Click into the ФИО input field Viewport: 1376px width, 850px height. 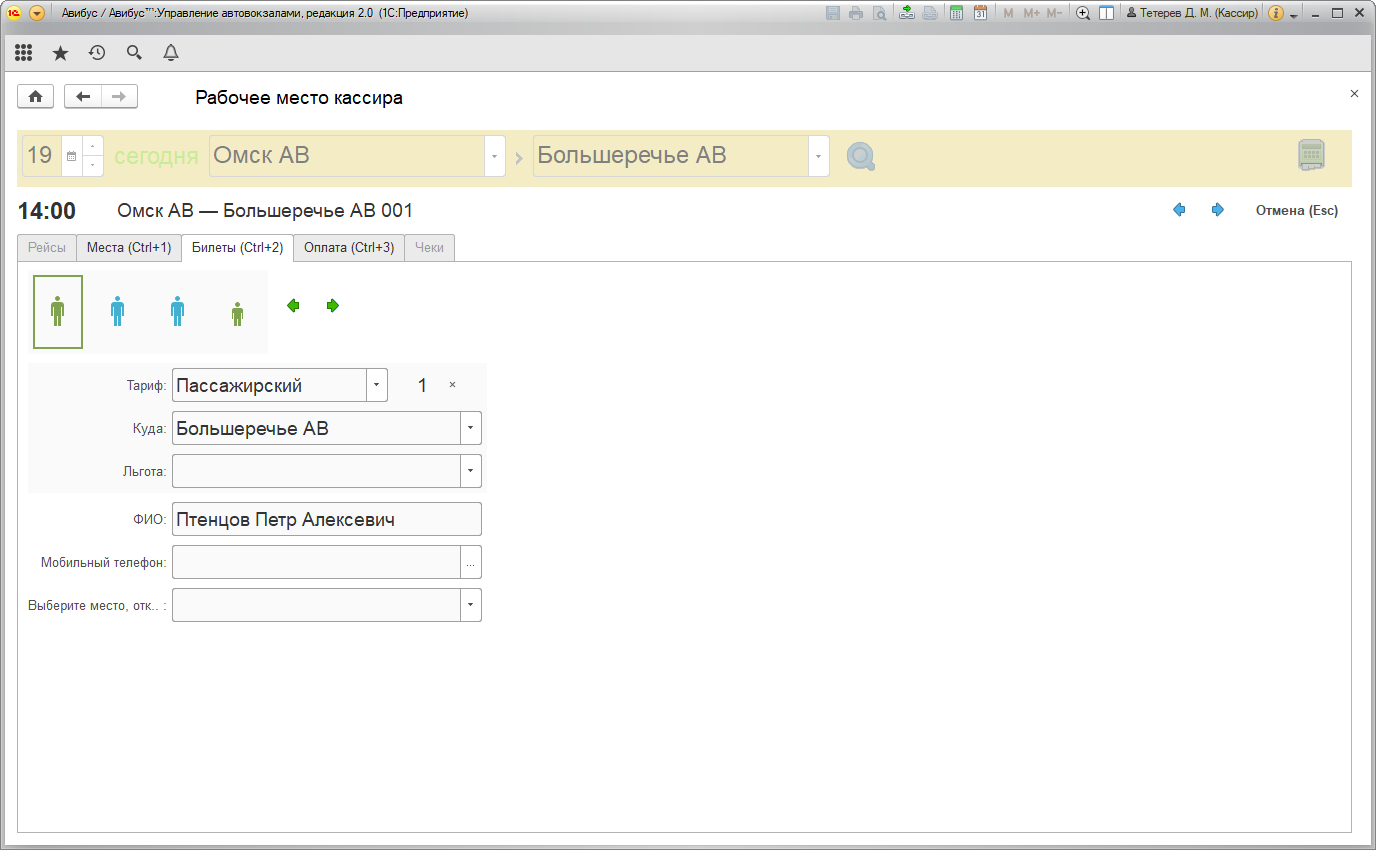(x=326, y=519)
